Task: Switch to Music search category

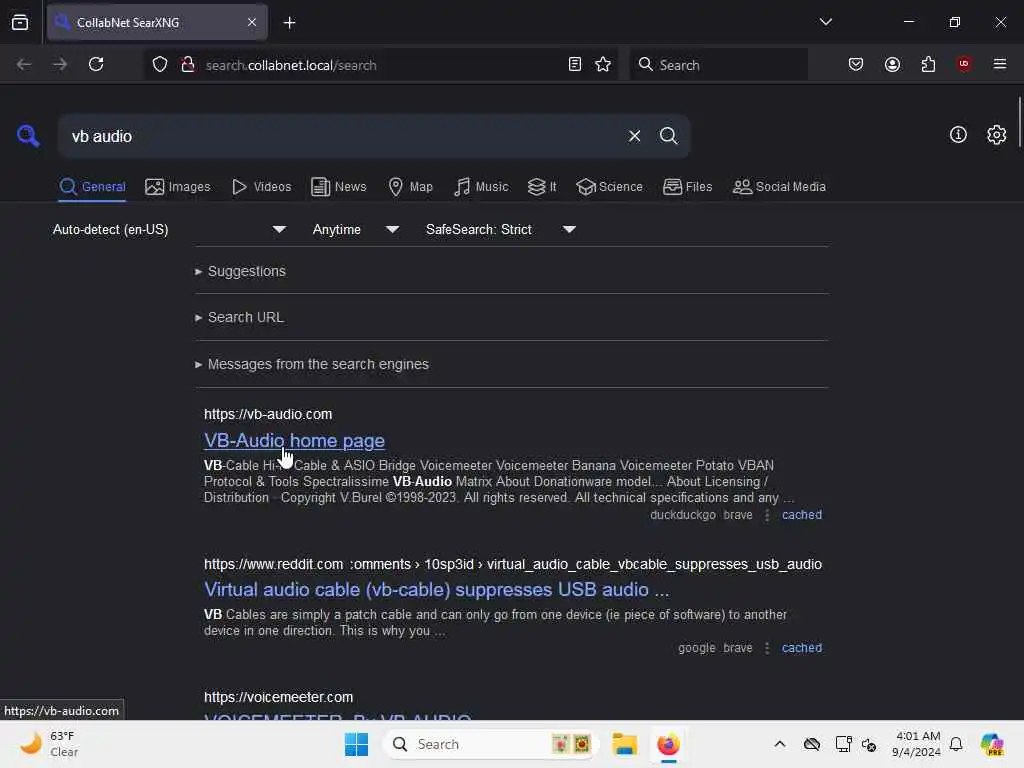Action: (x=481, y=187)
